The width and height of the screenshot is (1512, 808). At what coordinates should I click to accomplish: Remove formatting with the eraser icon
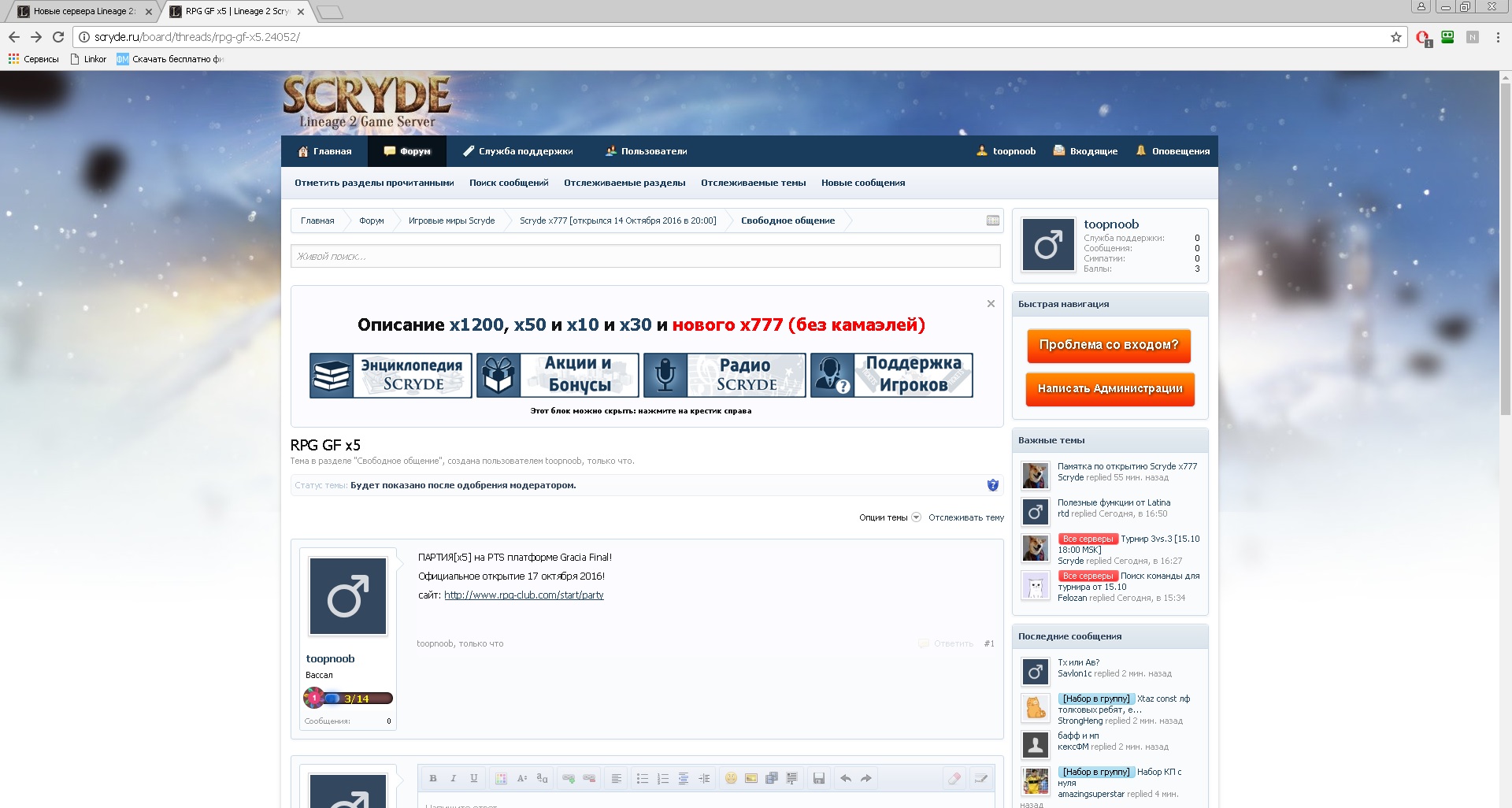pyautogui.click(x=954, y=778)
